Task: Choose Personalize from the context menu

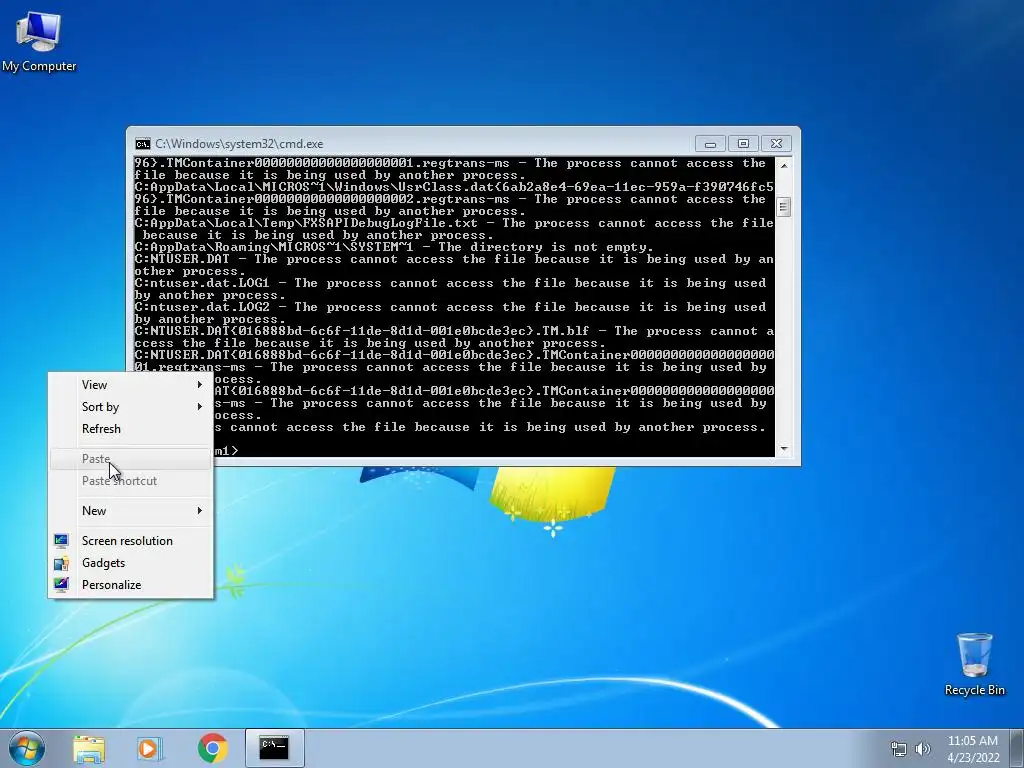Action: point(131,584)
